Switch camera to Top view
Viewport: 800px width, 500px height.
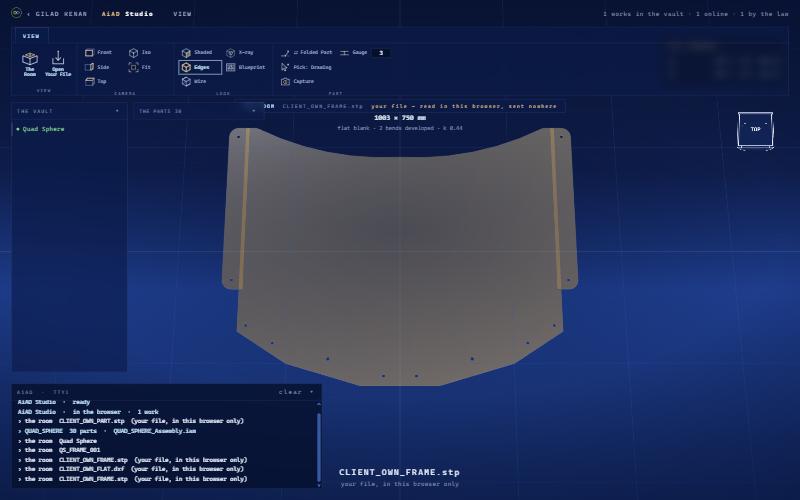tap(96, 81)
